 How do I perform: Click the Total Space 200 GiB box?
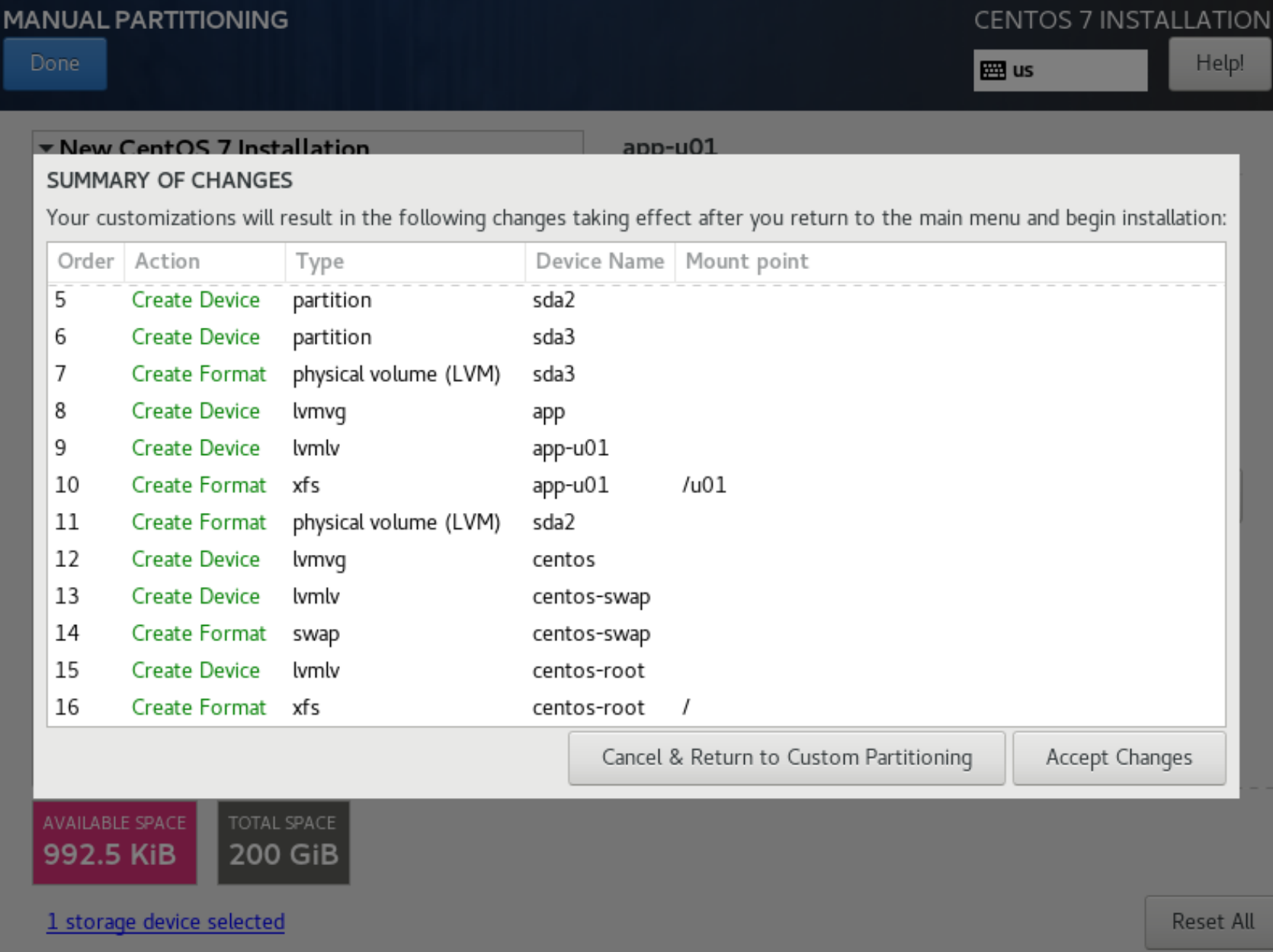(x=284, y=842)
